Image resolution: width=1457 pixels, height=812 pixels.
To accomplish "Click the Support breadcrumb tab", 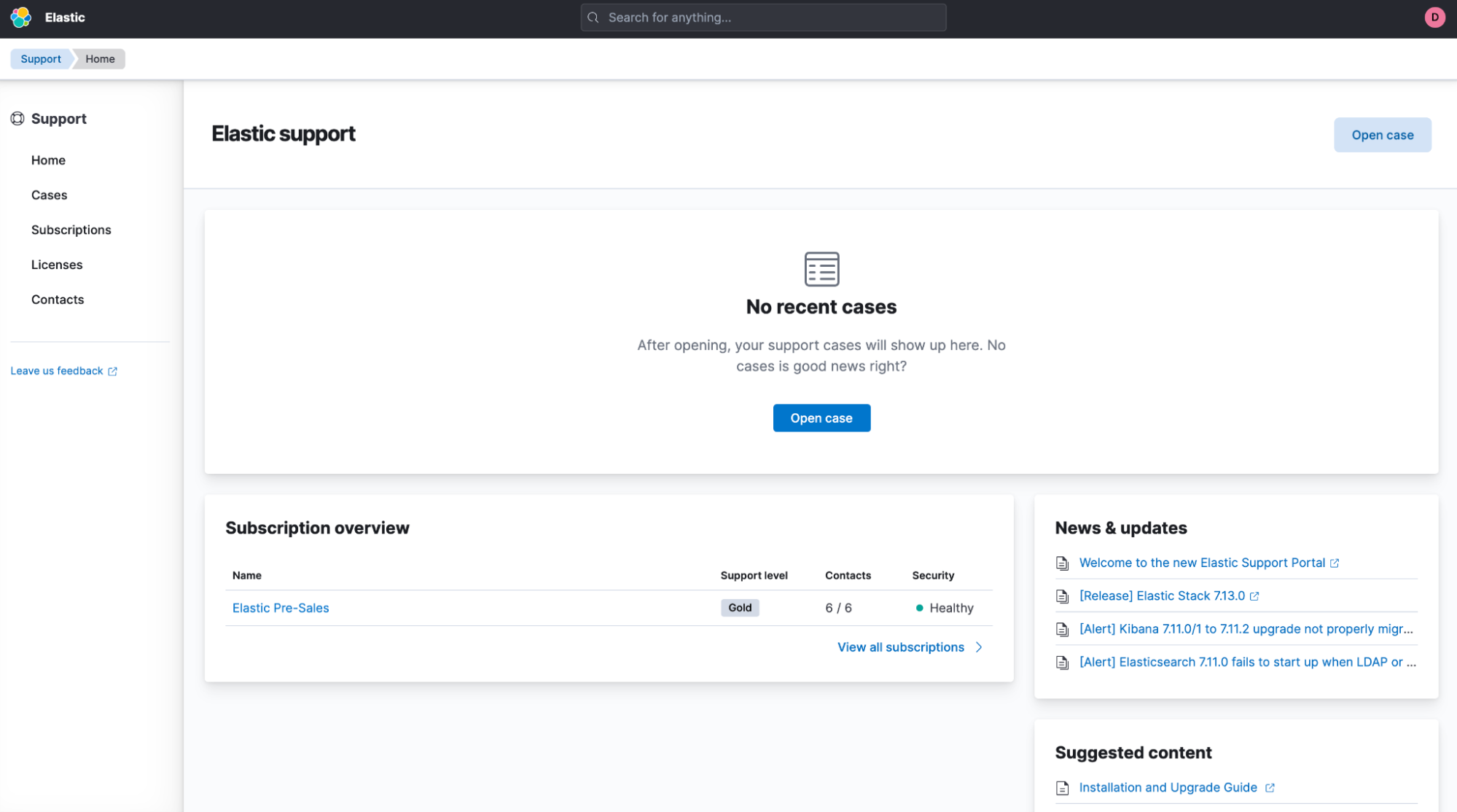I will (41, 58).
